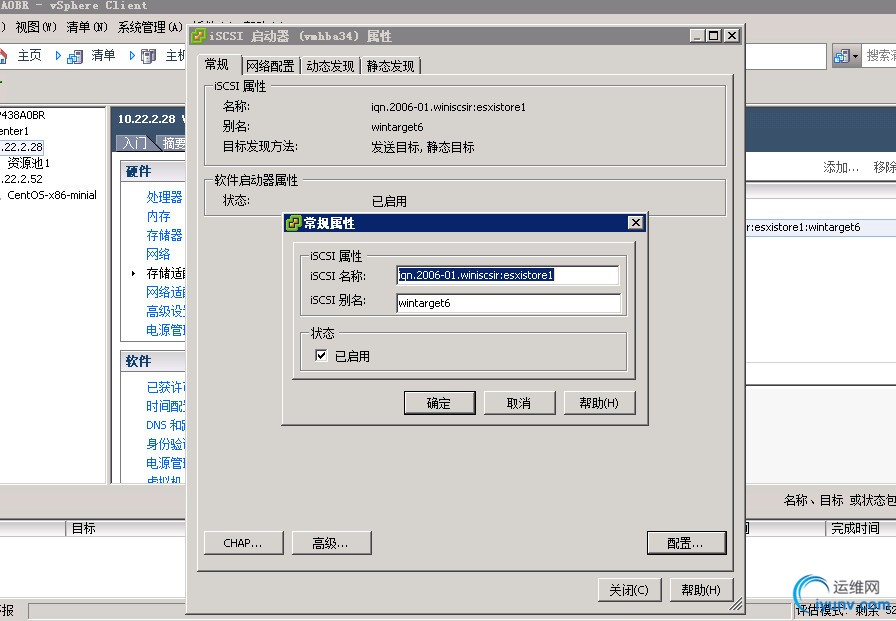Viewport: 896px width, 621px height.
Task: Close the 常规属性 dialog
Action: point(635,223)
